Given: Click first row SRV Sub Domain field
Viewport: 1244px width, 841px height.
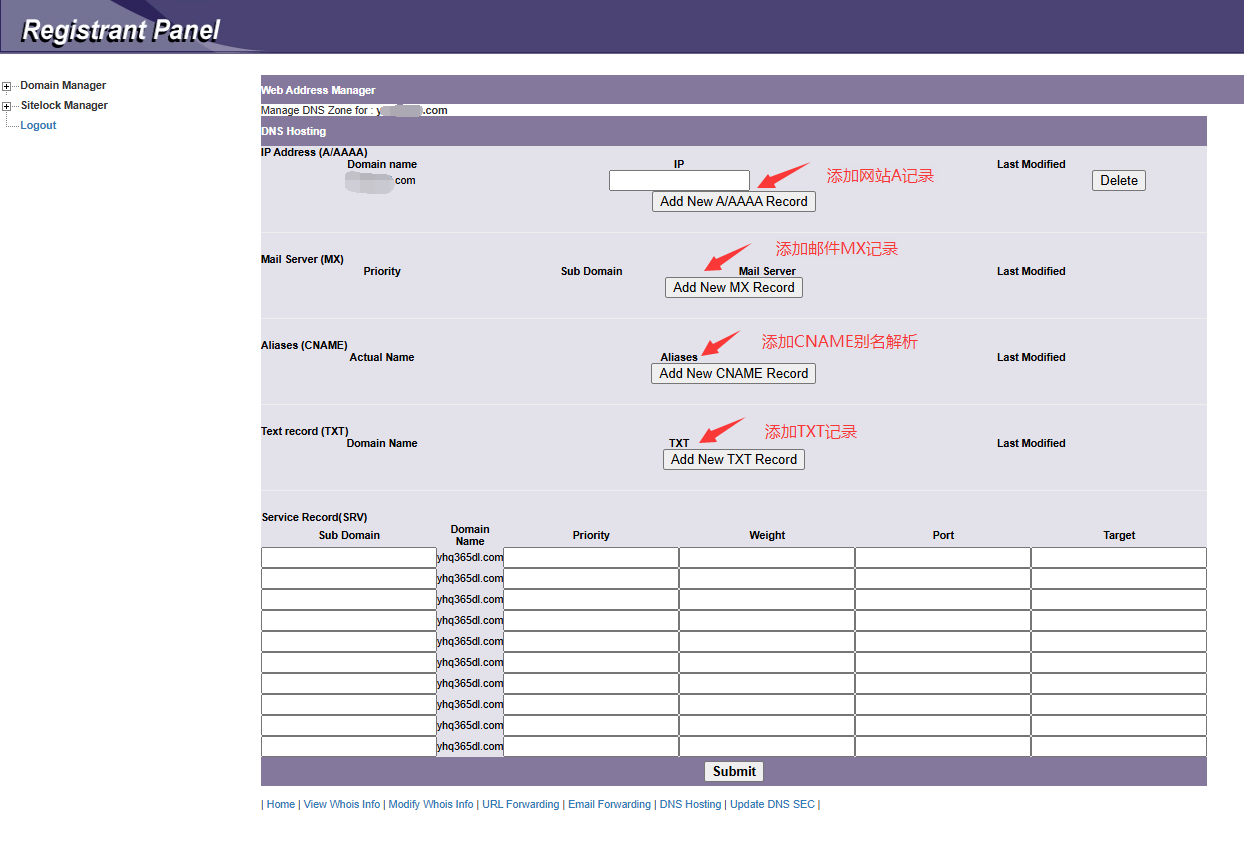Looking at the screenshot, I should coord(348,558).
